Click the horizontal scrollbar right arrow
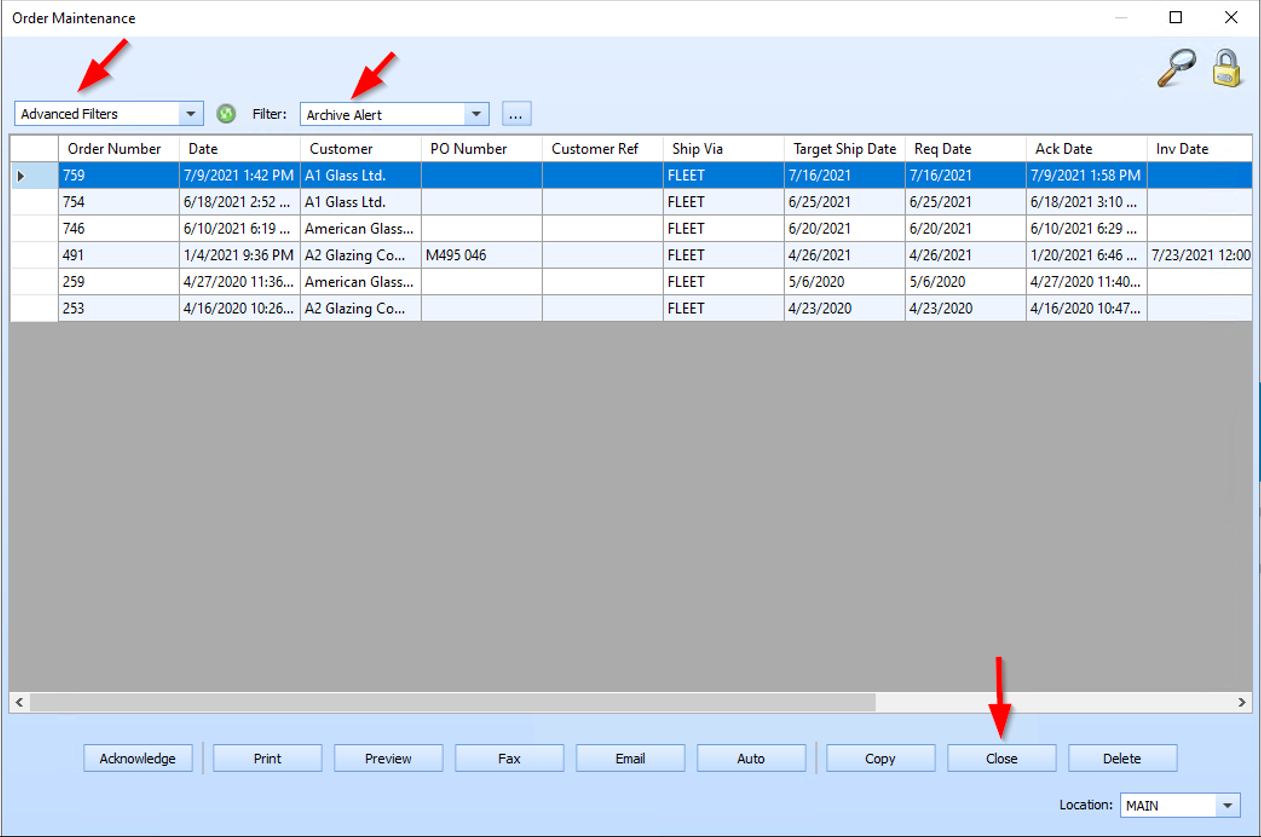The image size is (1261, 837). click(1239, 703)
